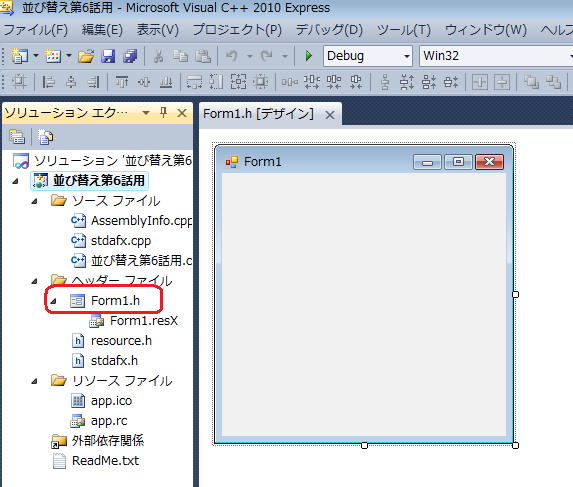Collapse the ソース ファイル folder
The height and width of the screenshot is (487, 573).
[34, 201]
